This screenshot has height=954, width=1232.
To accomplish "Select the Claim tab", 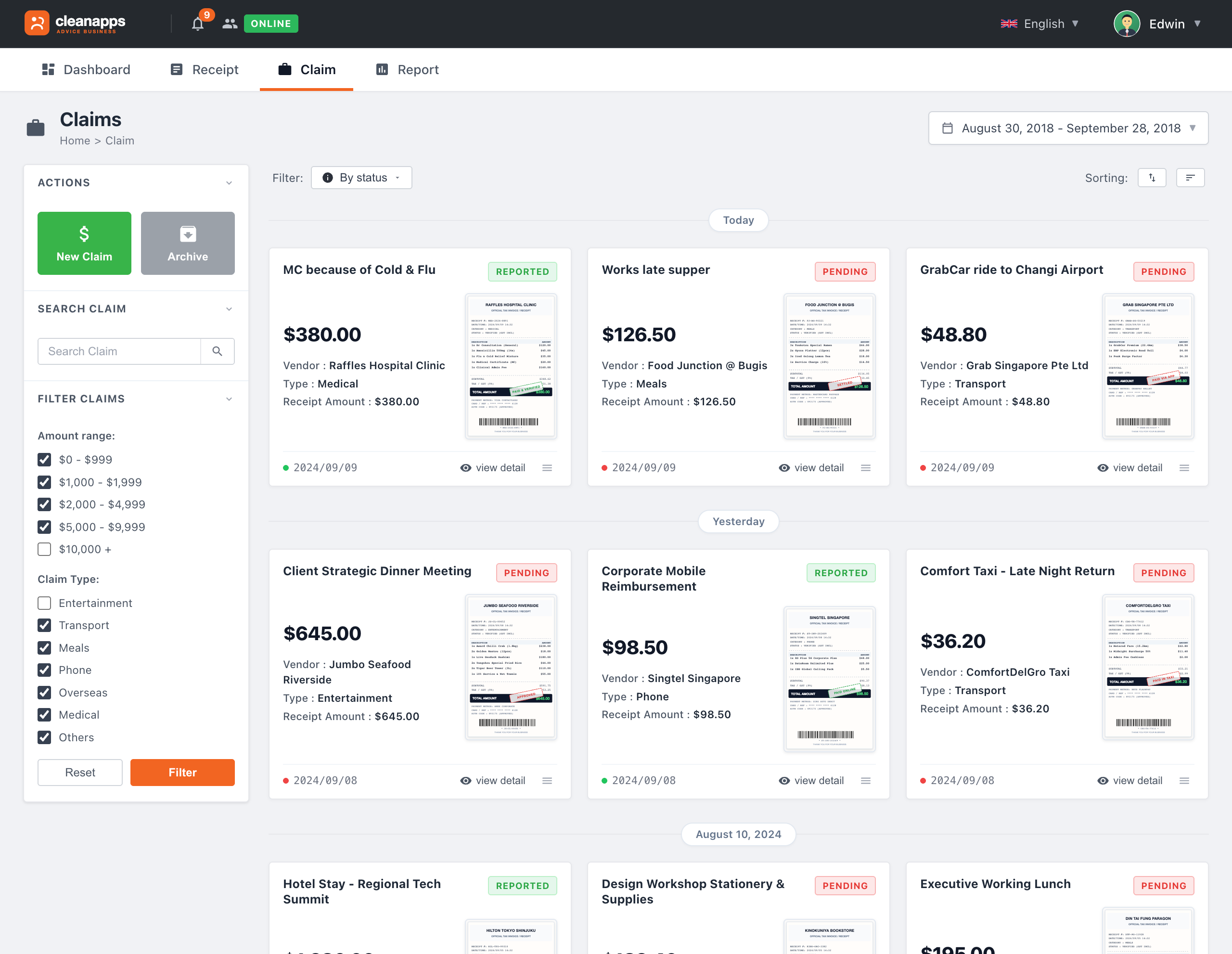I will point(306,69).
